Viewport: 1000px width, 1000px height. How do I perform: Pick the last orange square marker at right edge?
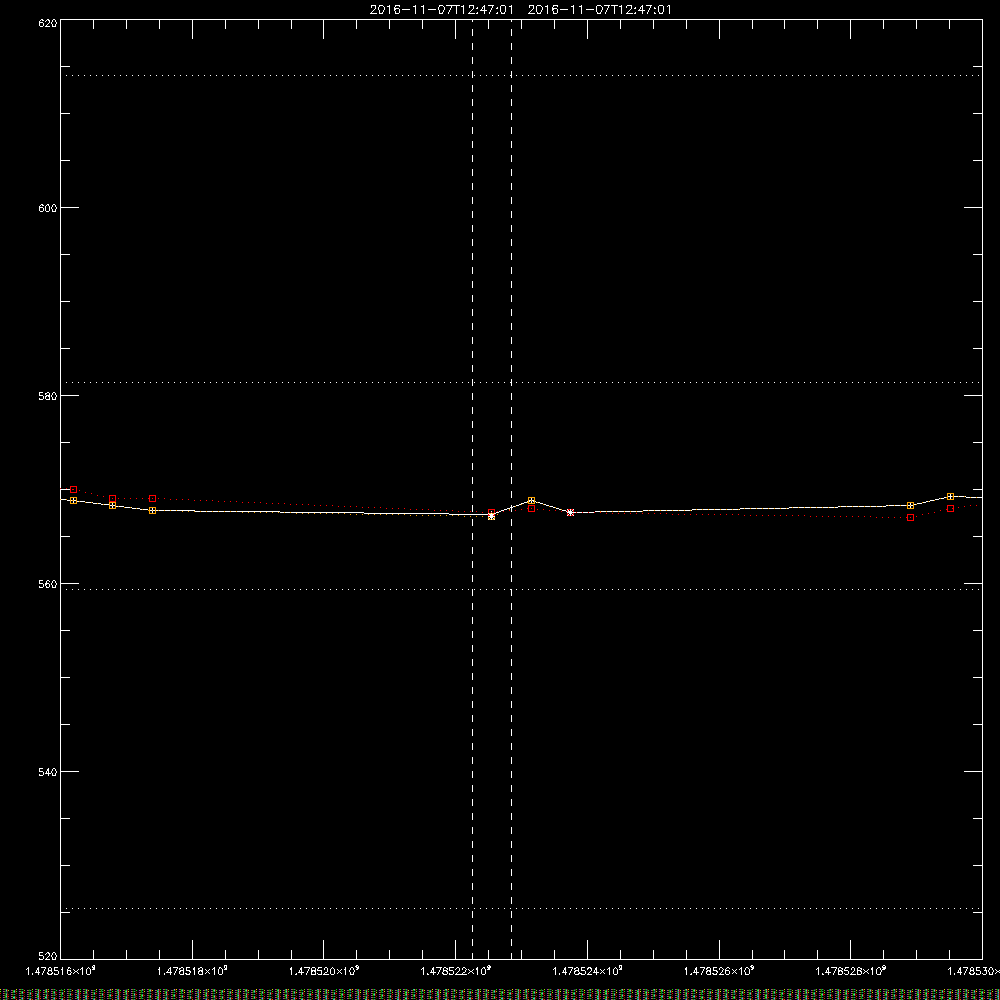click(x=950, y=496)
